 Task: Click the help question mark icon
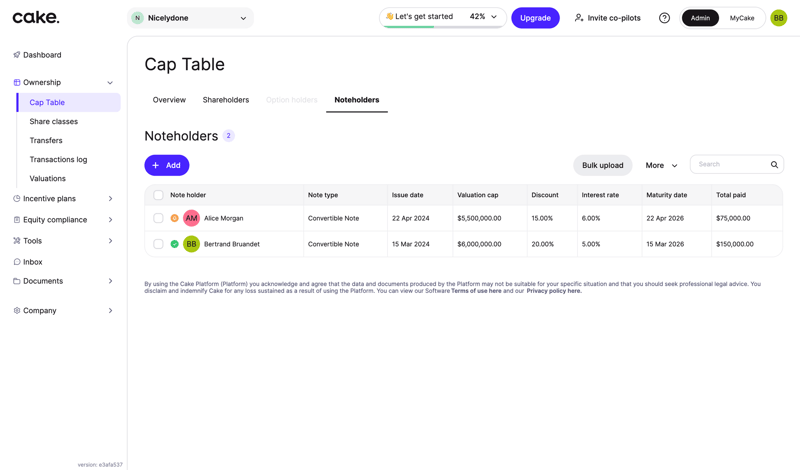664,18
